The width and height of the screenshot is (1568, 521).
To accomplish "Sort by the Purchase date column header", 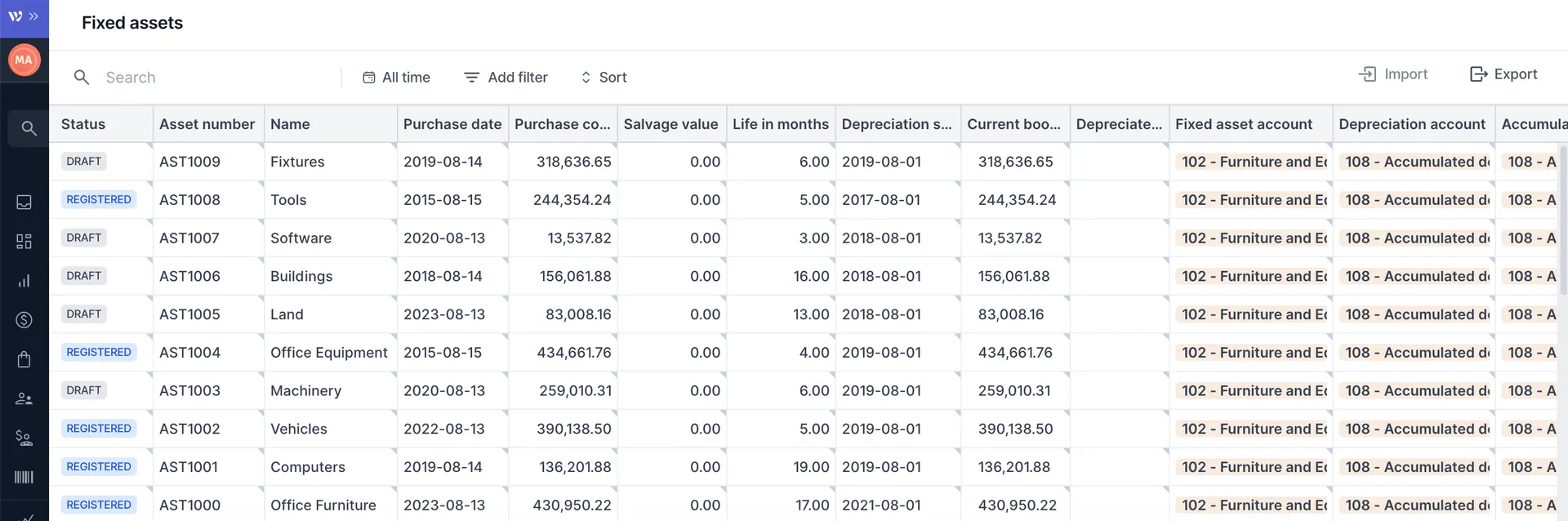I will coord(452,124).
